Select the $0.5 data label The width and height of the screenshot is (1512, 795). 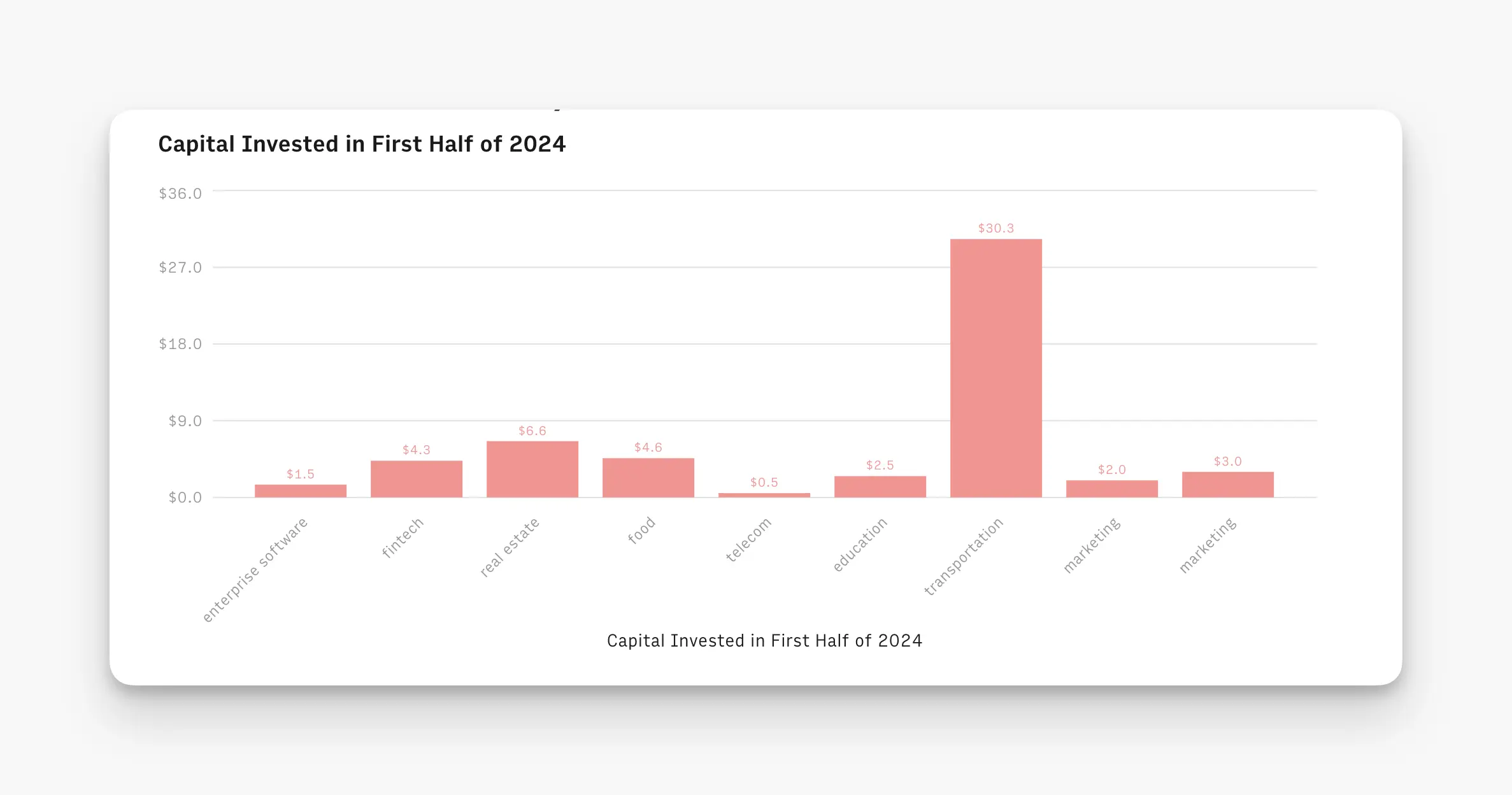(x=764, y=482)
